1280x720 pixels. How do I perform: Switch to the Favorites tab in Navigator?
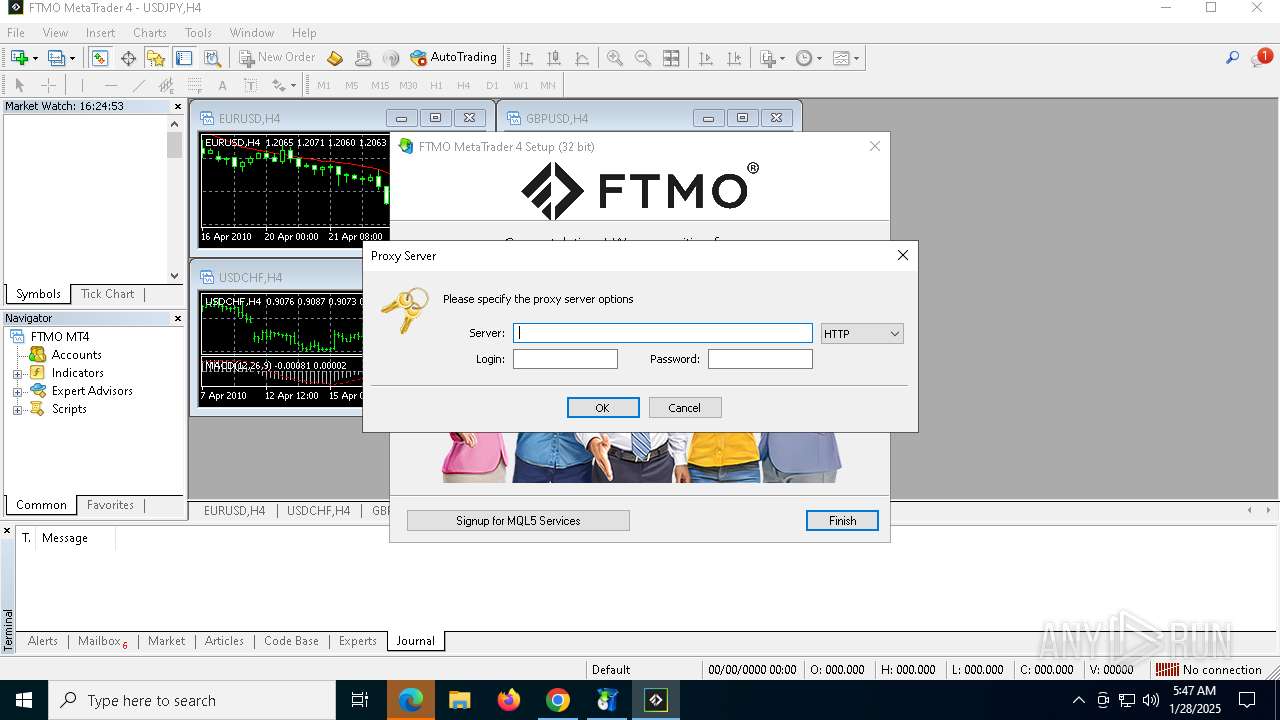pyautogui.click(x=110, y=505)
